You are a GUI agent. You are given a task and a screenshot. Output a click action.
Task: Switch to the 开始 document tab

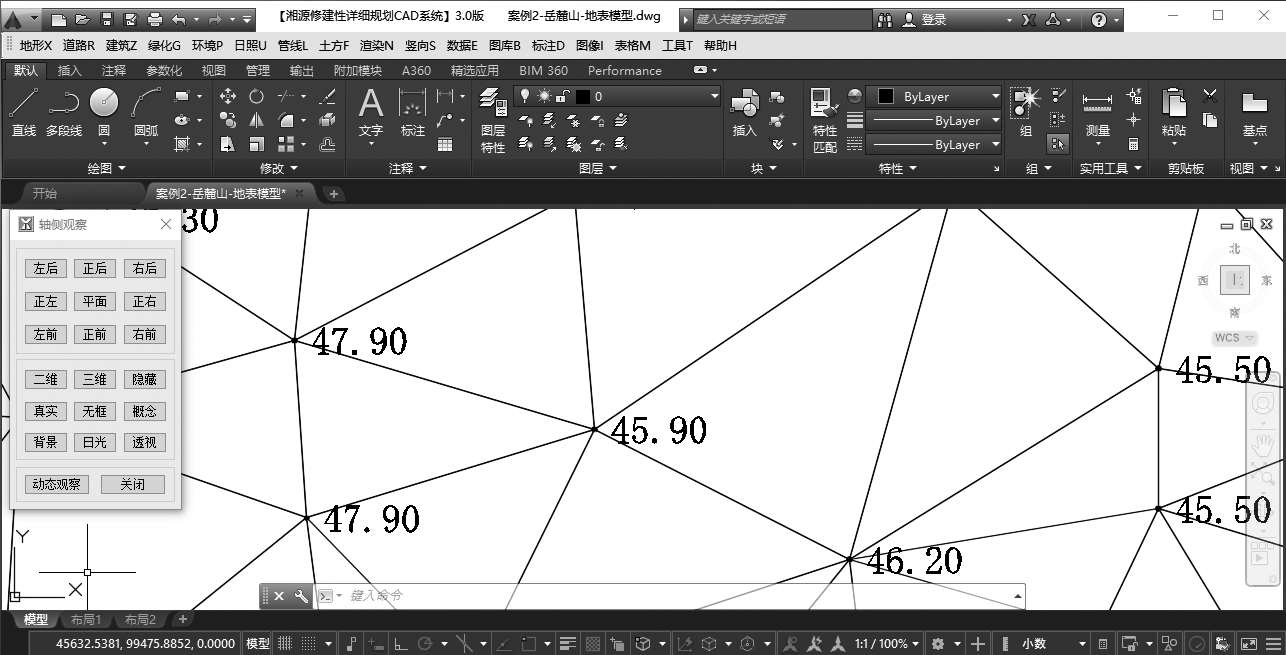pyautogui.click(x=45, y=193)
